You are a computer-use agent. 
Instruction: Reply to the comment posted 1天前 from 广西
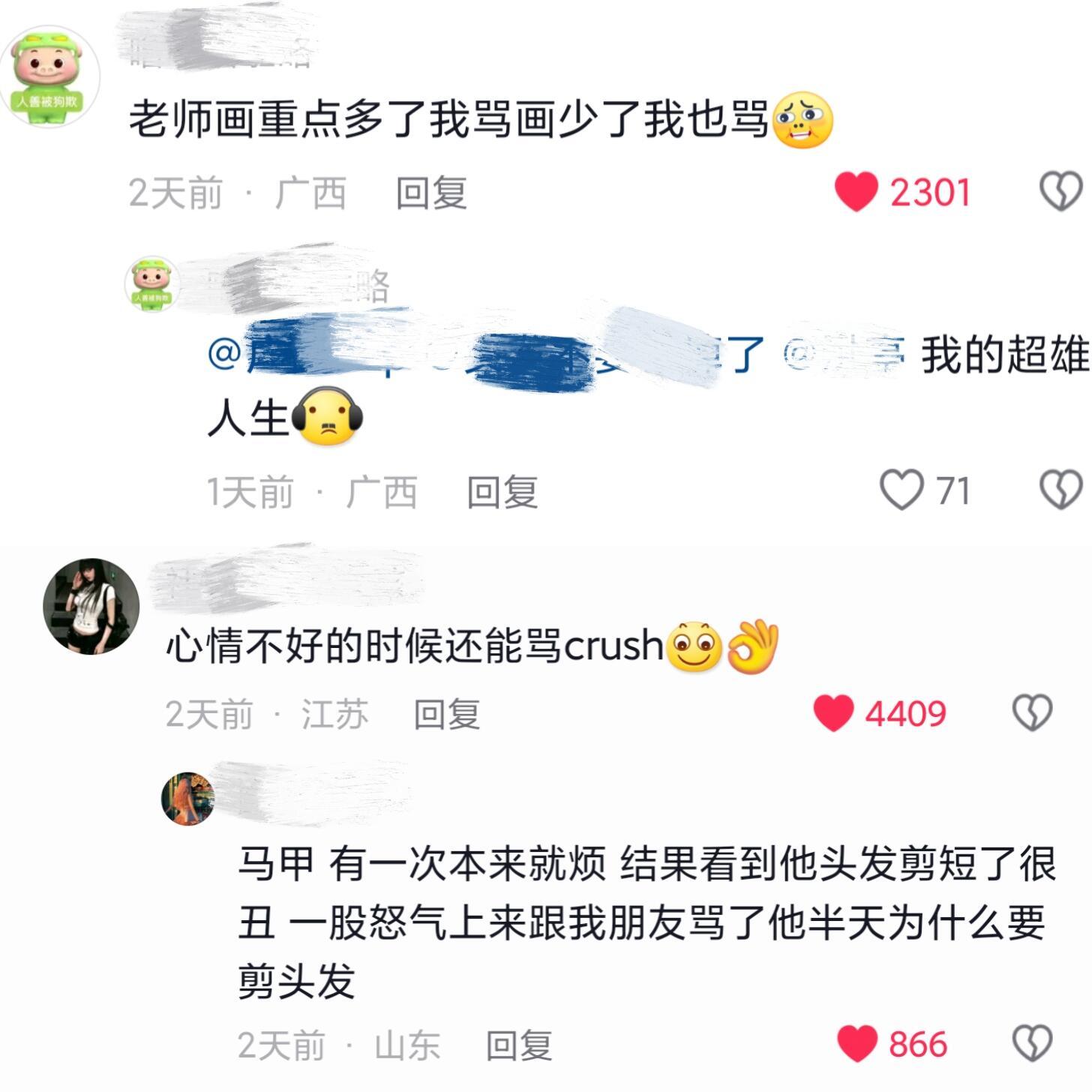click(502, 492)
